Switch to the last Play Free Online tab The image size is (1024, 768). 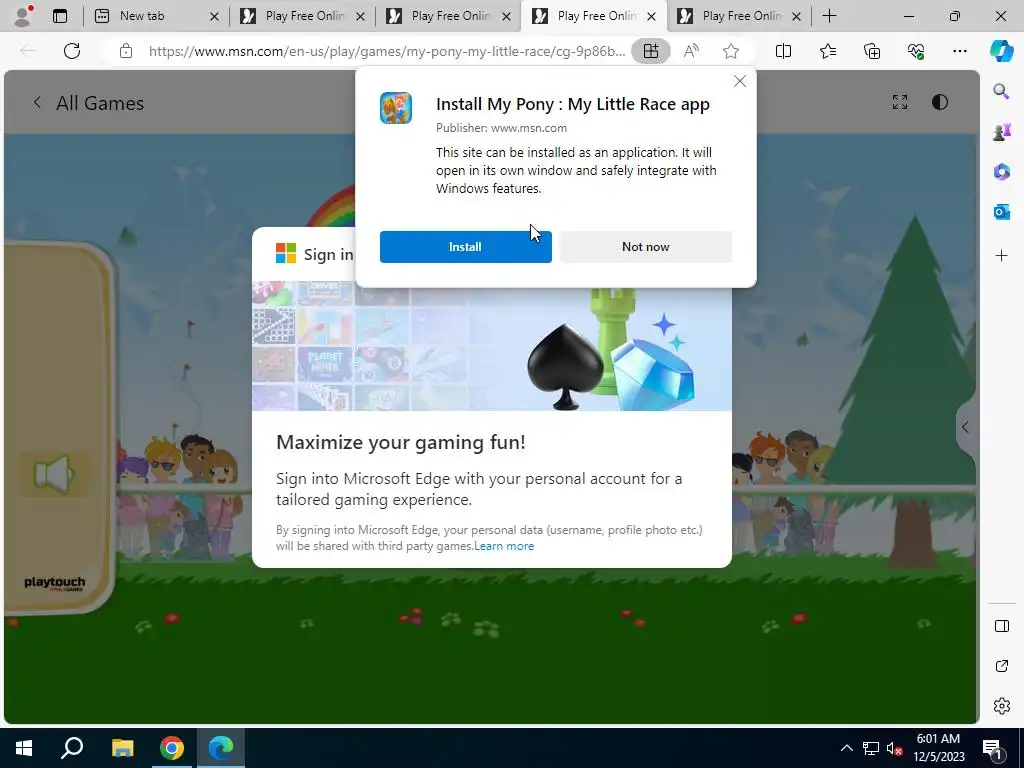[741, 16]
